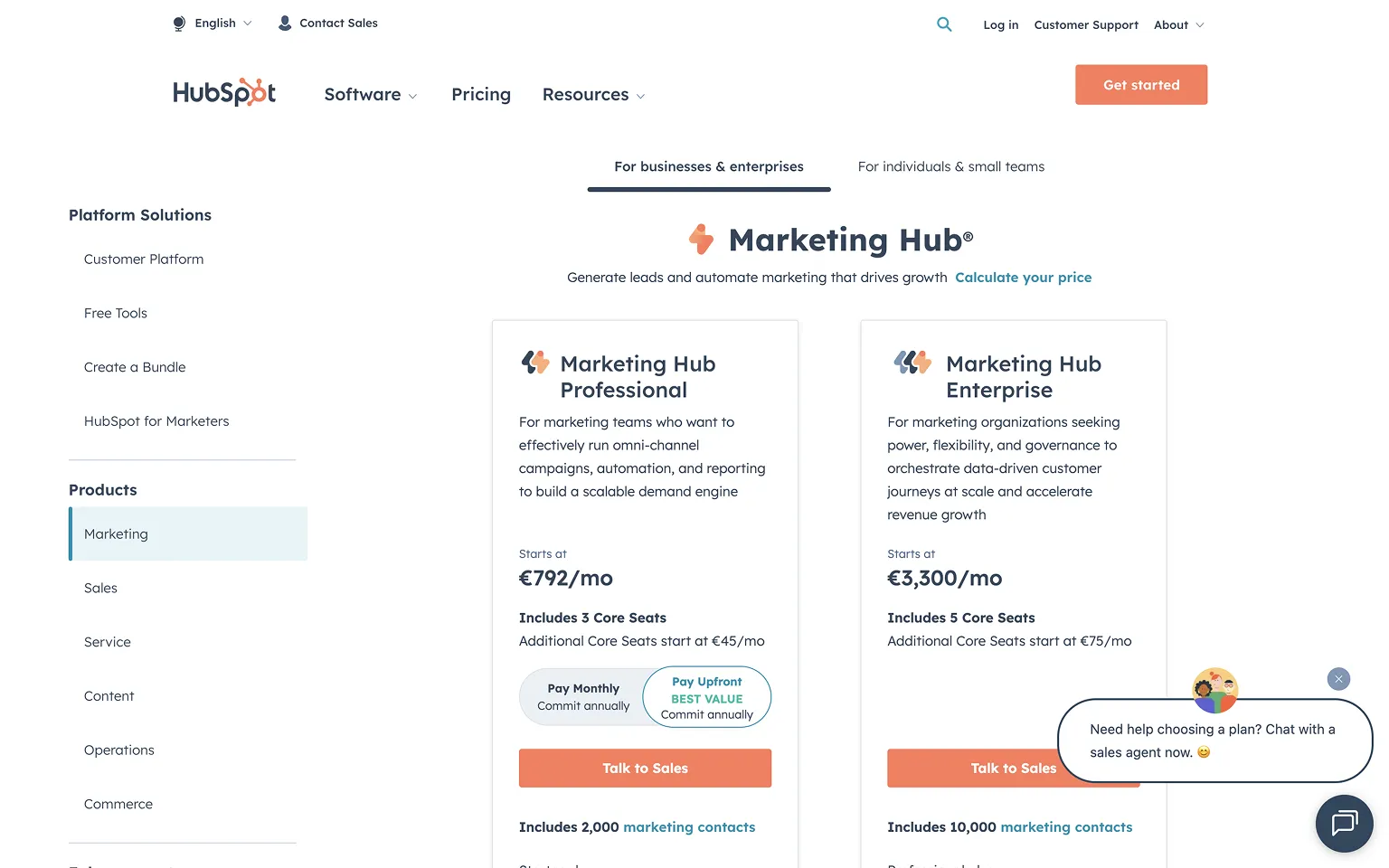This screenshot has height=868, width=1389.
Task: Open the chat widget bubble icon
Action: coord(1344,823)
